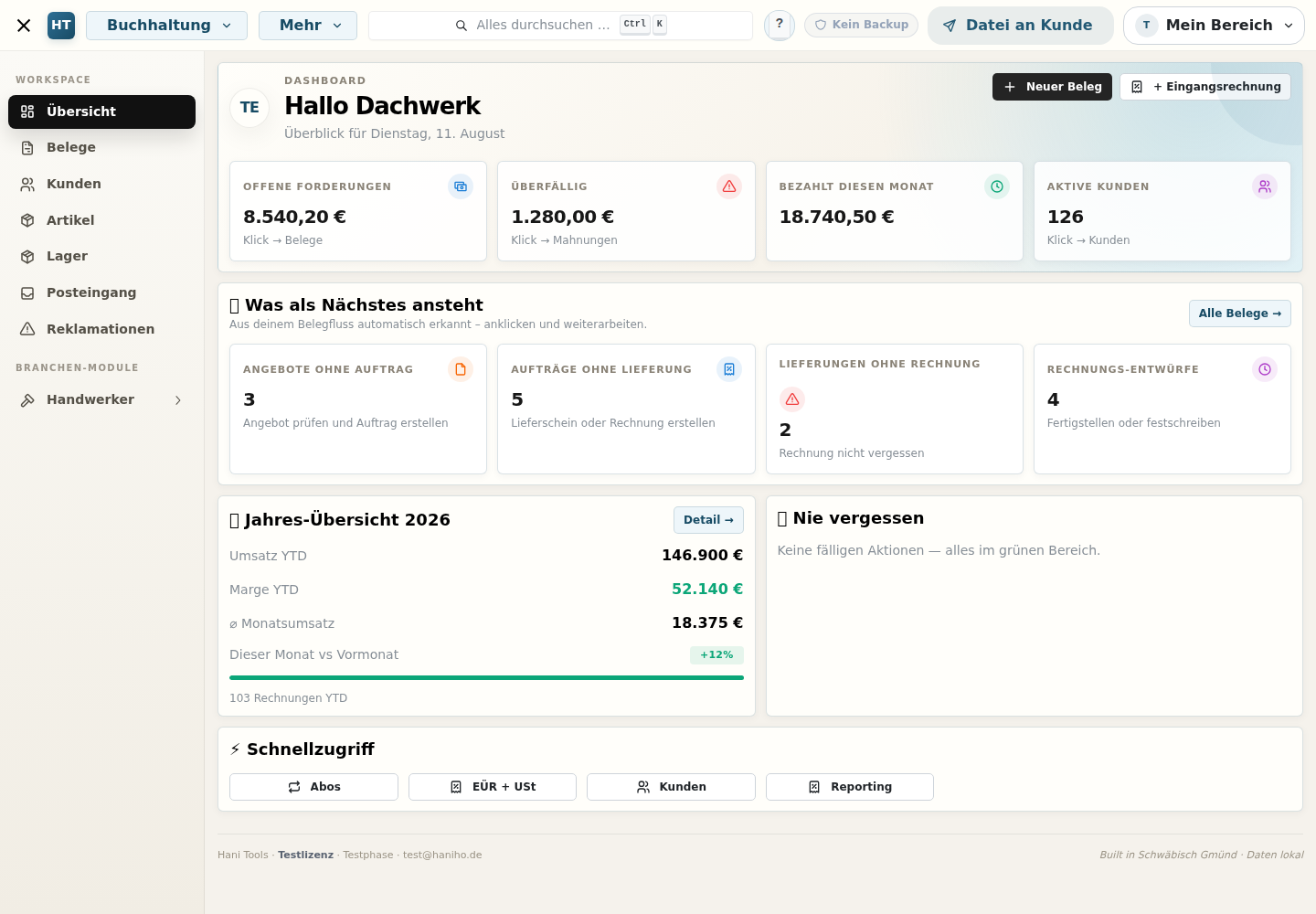Click the purple clock icon on Rechnungs-Entwürfe

(1265, 369)
